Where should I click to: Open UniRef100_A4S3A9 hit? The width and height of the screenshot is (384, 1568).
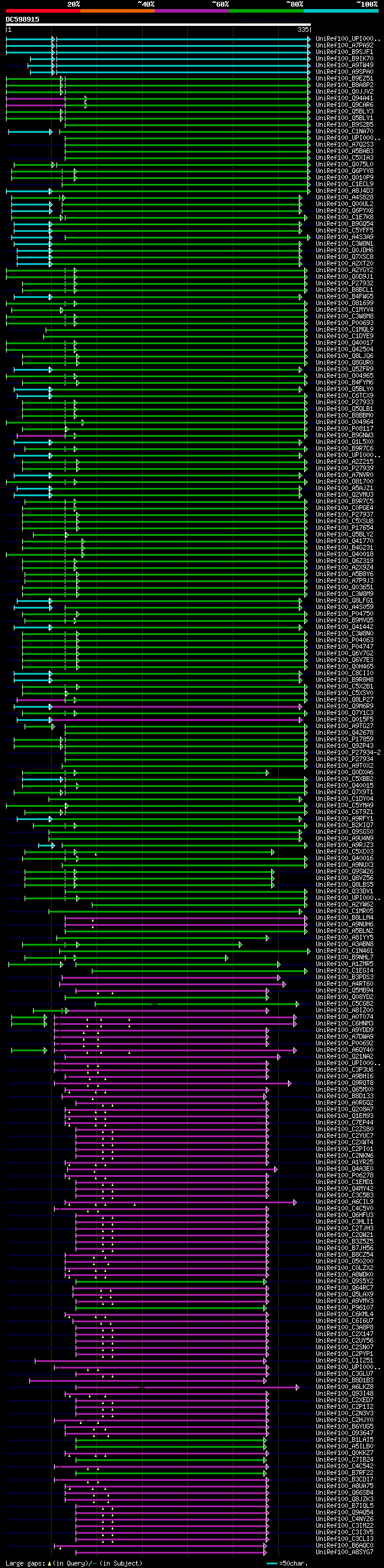[344, 237]
